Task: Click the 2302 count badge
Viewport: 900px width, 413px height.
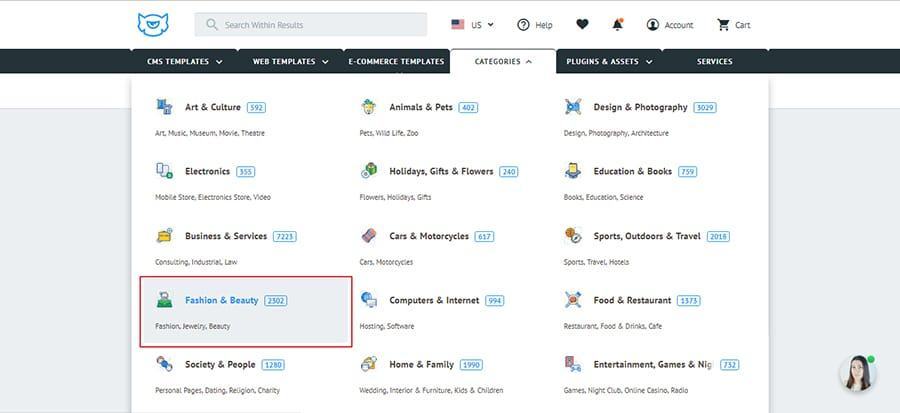Action: click(x=276, y=301)
